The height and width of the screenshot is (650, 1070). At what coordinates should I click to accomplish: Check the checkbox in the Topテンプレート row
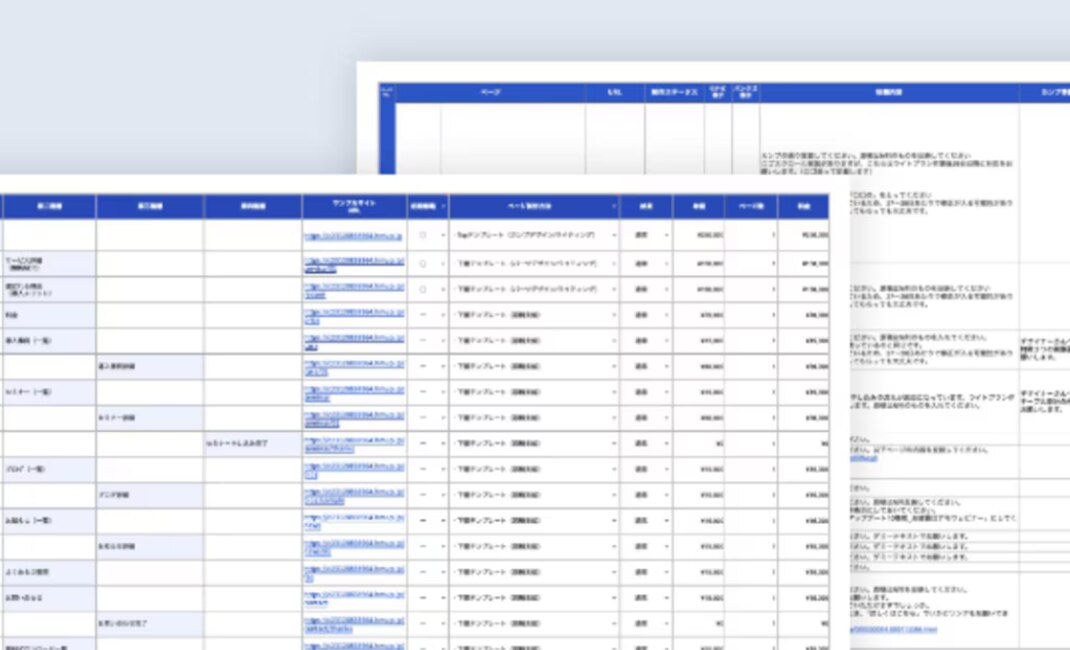423,236
